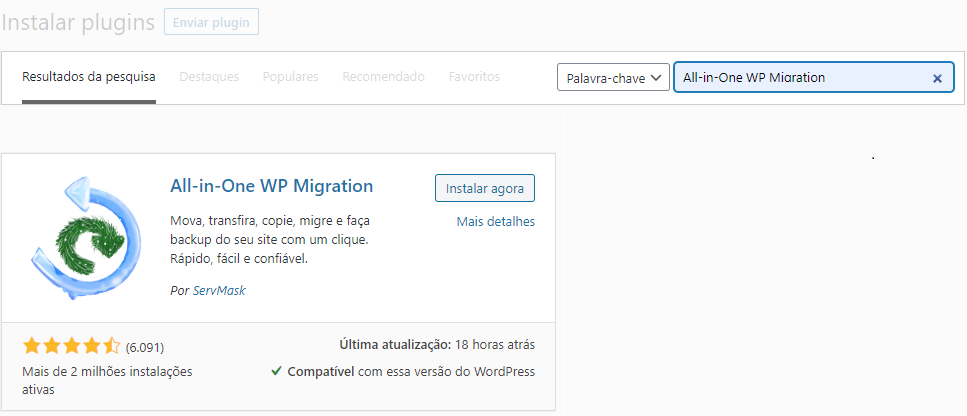The image size is (967, 416).
Task: Open the Destaques tab
Action: click(x=209, y=77)
